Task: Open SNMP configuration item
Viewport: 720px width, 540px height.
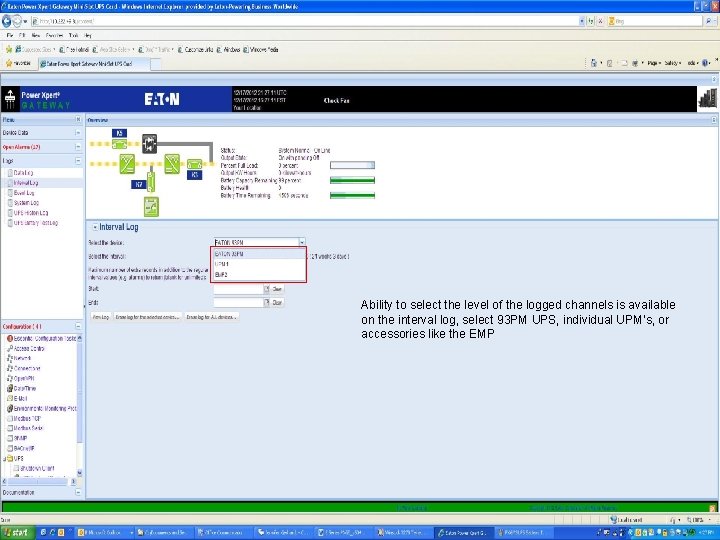Action: pyautogui.click(x=17, y=438)
